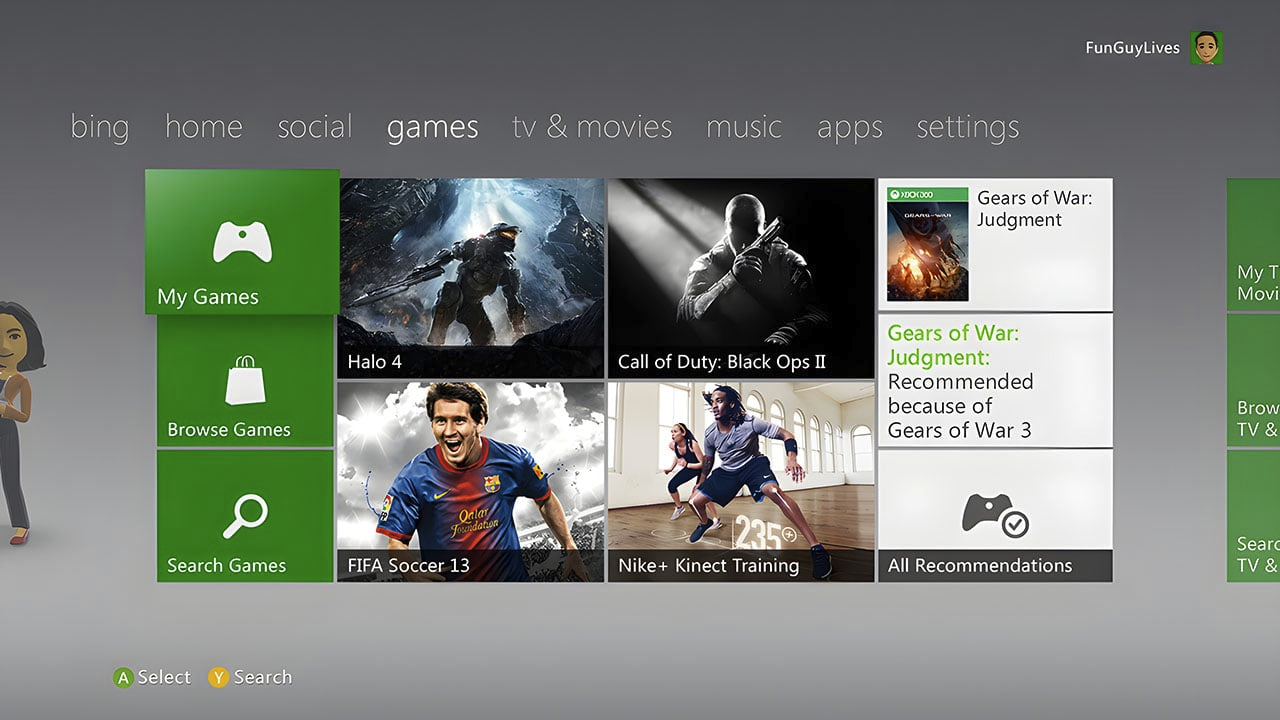Switch to tv & movies tab
The width and height of the screenshot is (1280, 720).
point(592,127)
